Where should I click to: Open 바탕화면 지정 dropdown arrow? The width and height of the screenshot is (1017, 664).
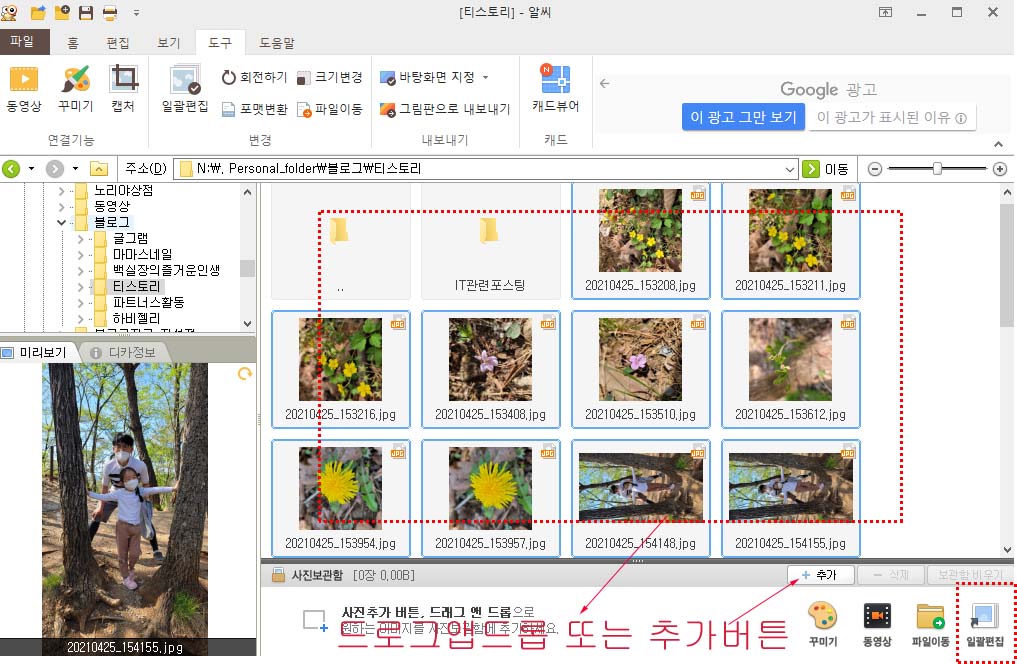click(x=485, y=77)
